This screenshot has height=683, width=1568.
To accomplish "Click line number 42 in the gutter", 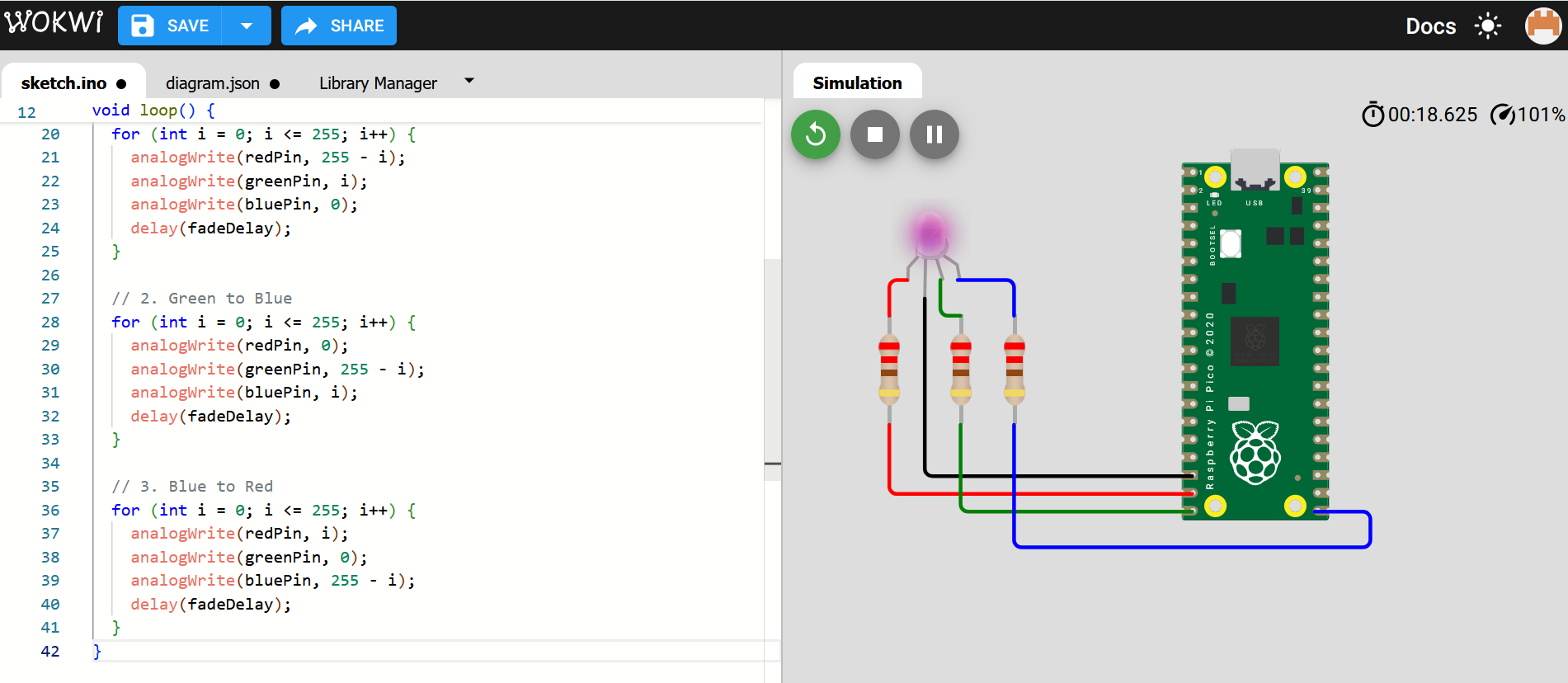I will tap(50, 652).
